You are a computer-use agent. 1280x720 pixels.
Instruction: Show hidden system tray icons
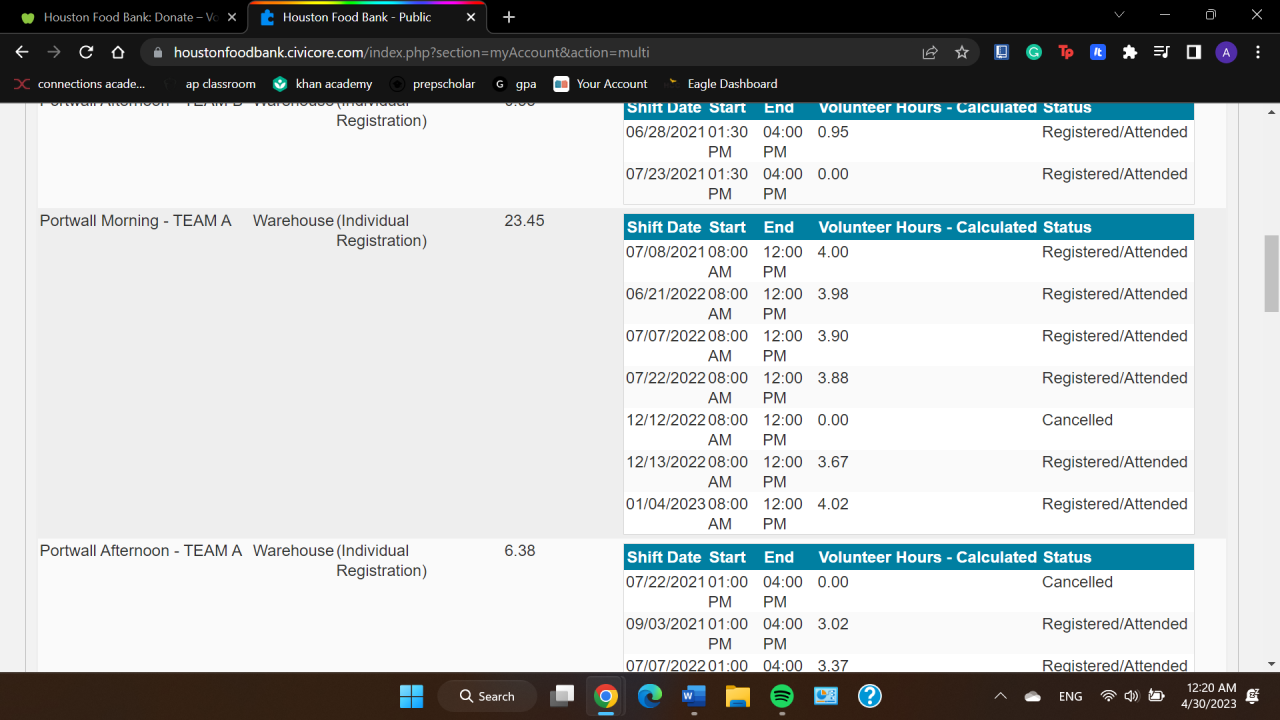point(1001,696)
